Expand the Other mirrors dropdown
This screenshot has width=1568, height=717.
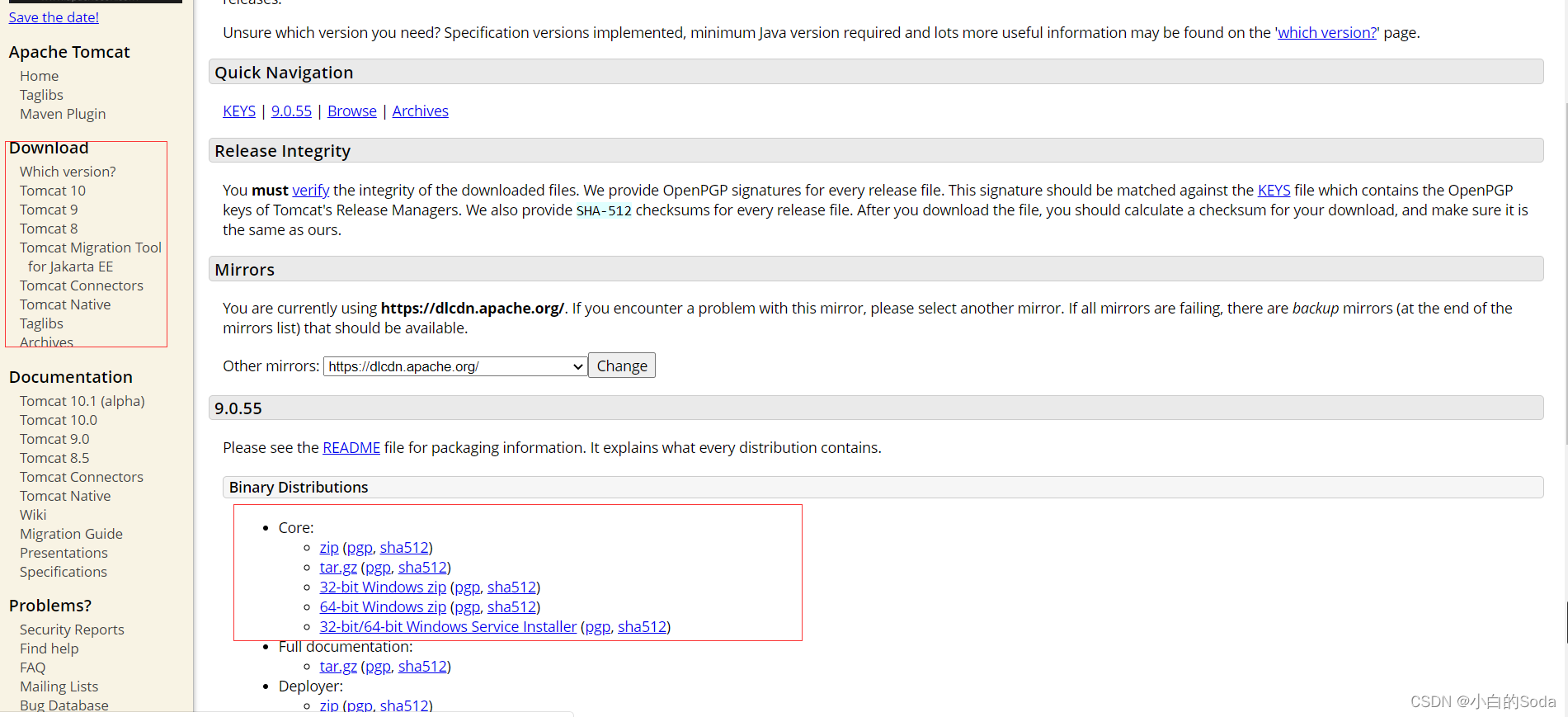pos(455,366)
